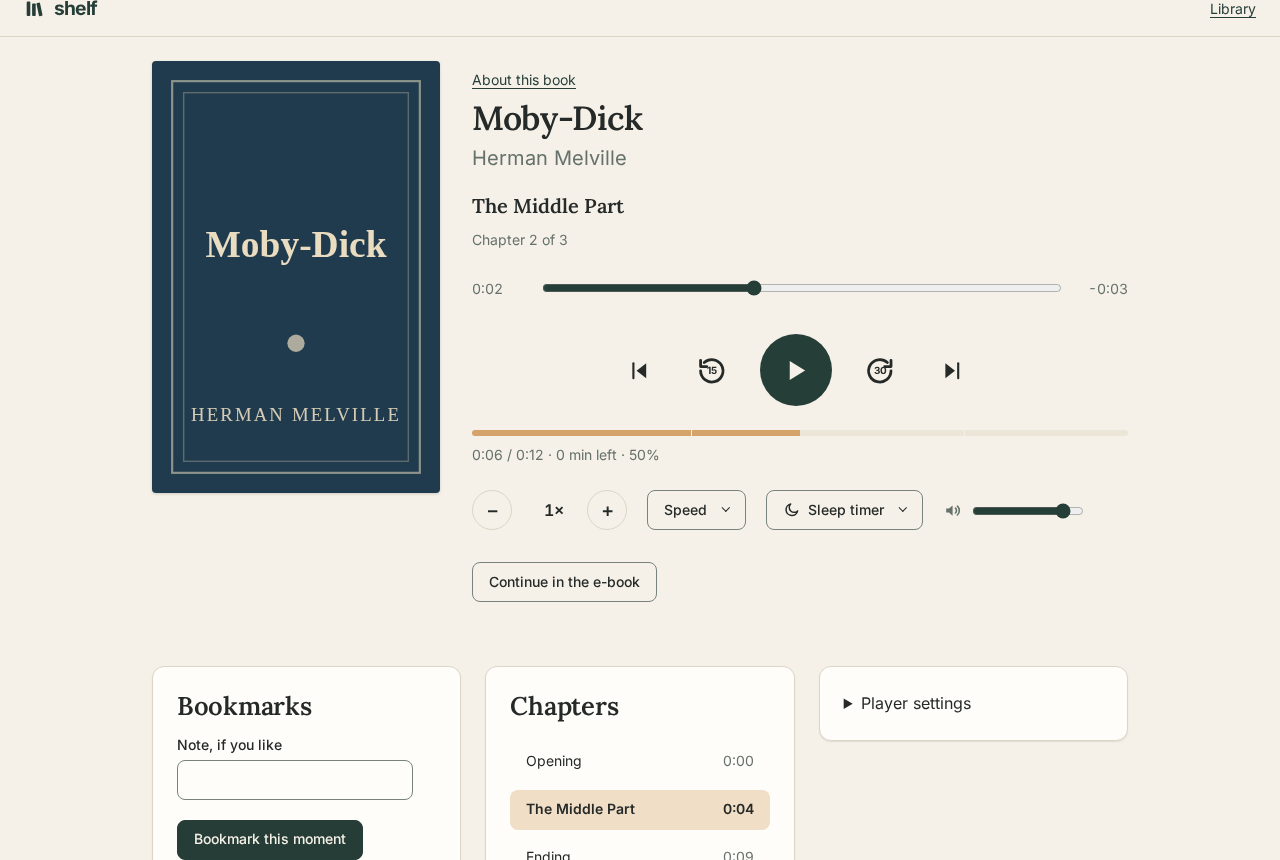Skip forward 30 seconds

tap(880, 370)
